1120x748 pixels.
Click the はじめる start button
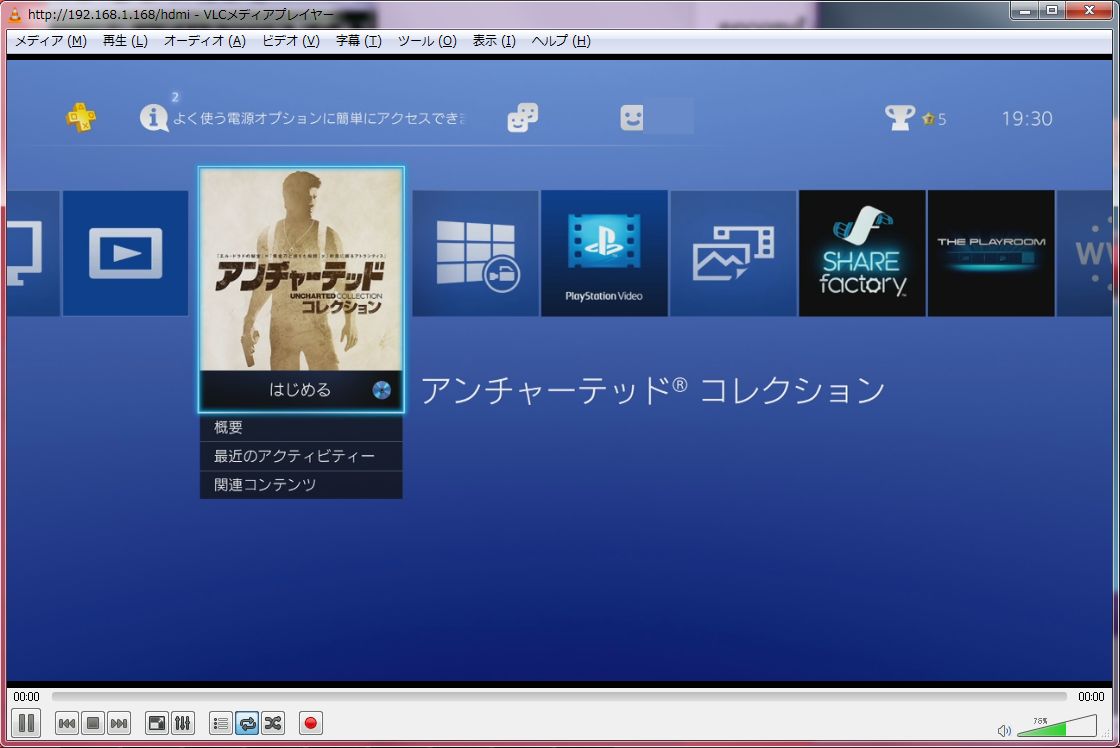pos(301,390)
